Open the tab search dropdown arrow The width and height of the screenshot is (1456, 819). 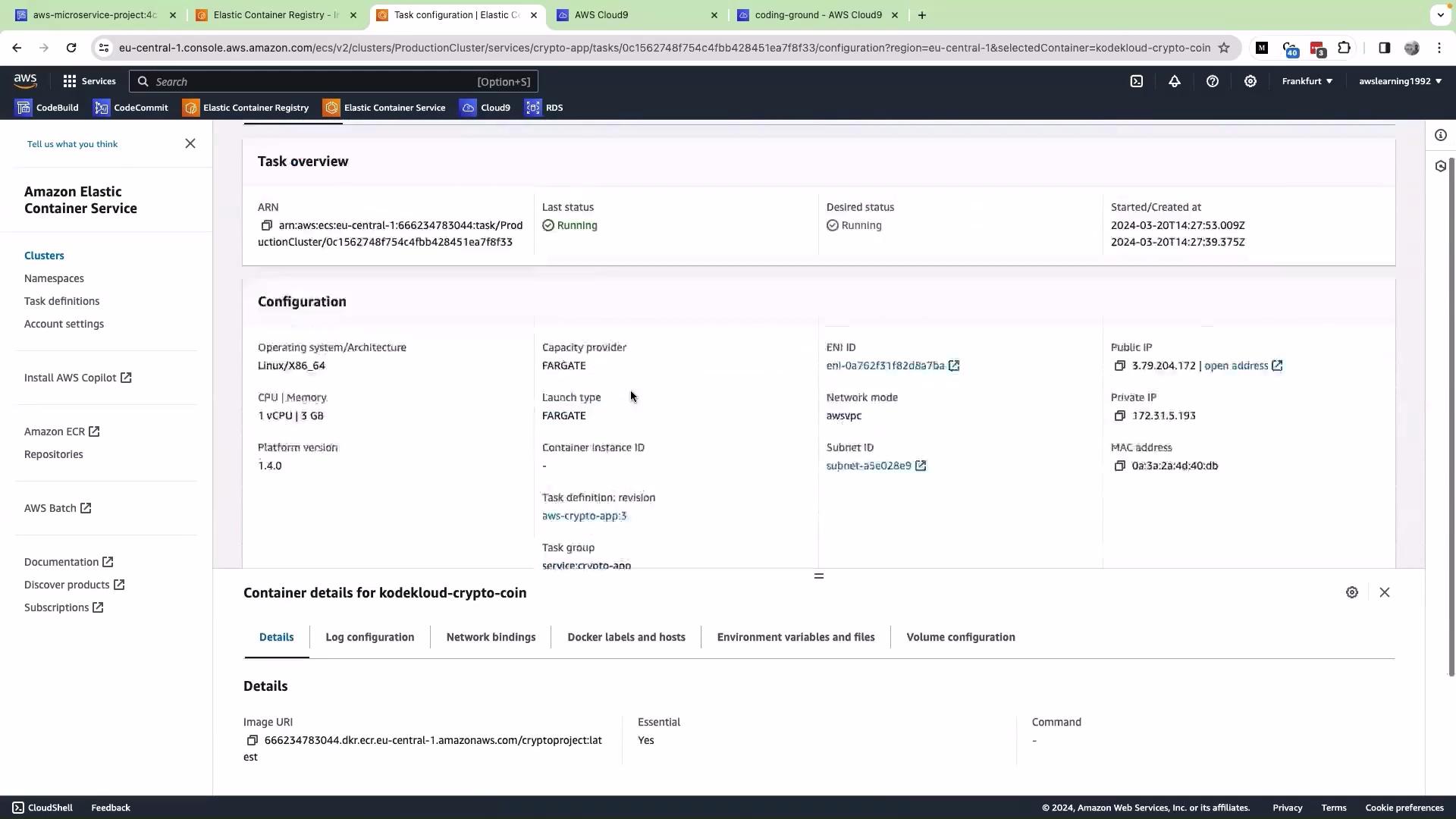tap(1440, 14)
